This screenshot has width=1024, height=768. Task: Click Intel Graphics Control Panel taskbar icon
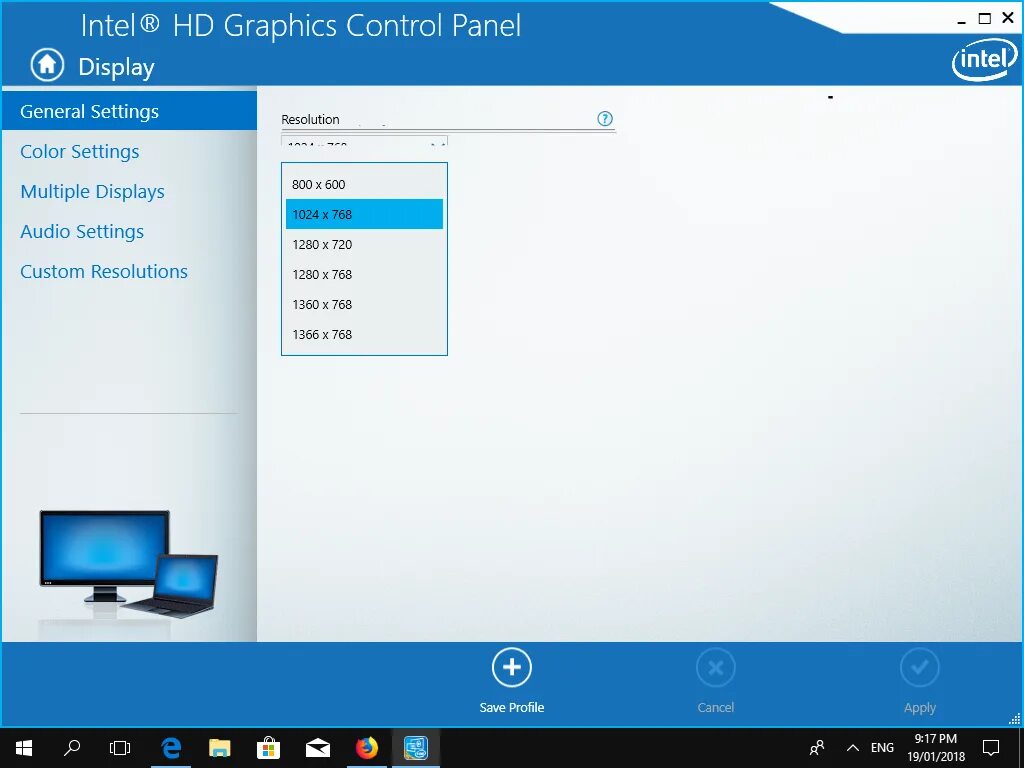415,748
